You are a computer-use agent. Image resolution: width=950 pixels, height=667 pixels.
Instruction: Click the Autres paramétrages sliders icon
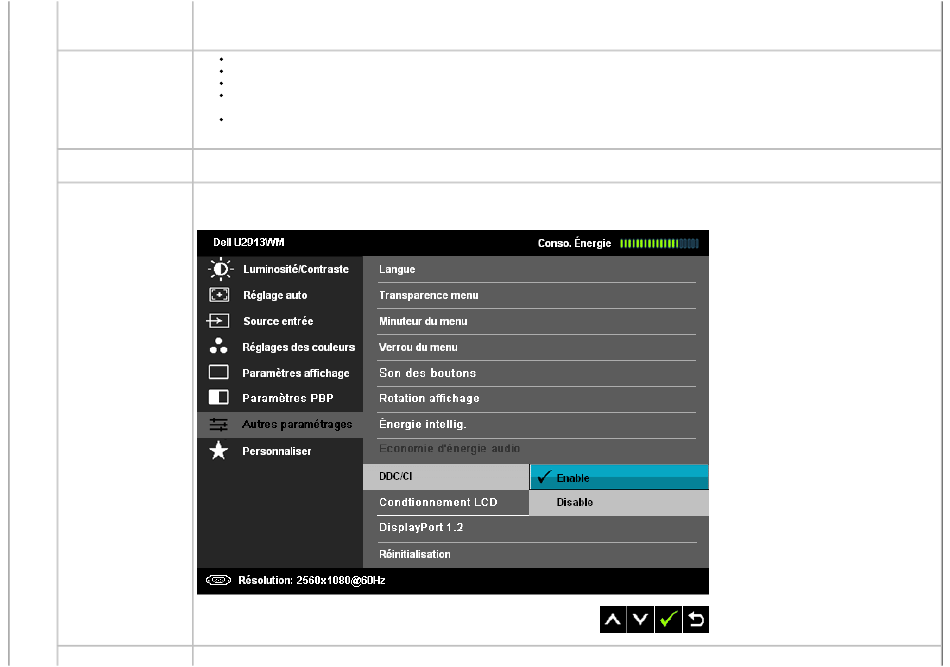pyautogui.click(x=219, y=425)
